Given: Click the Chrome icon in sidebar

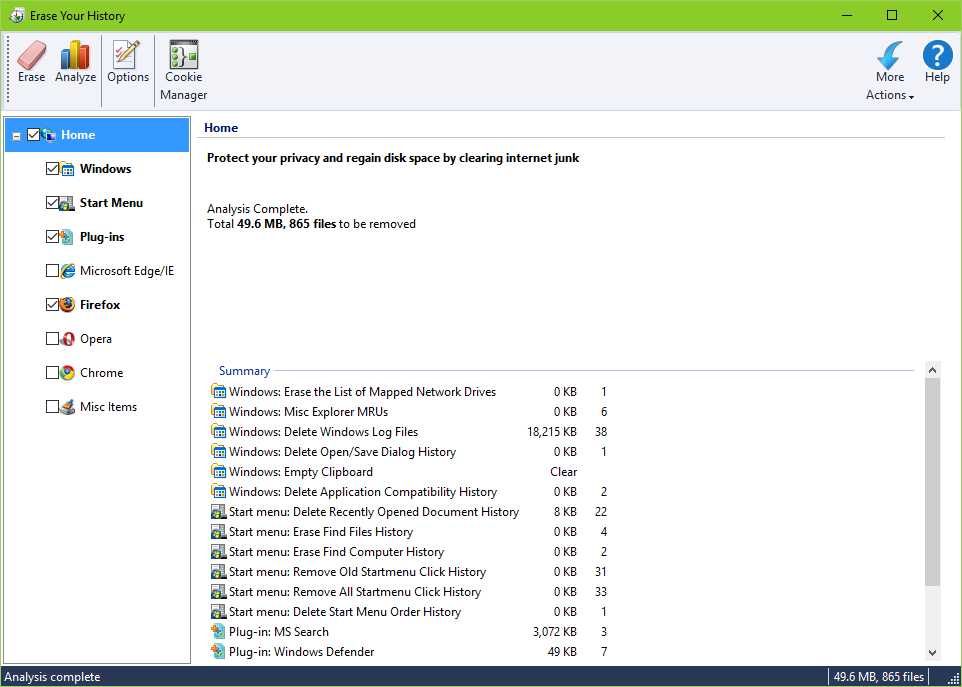Looking at the screenshot, I should pyautogui.click(x=67, y=373).
